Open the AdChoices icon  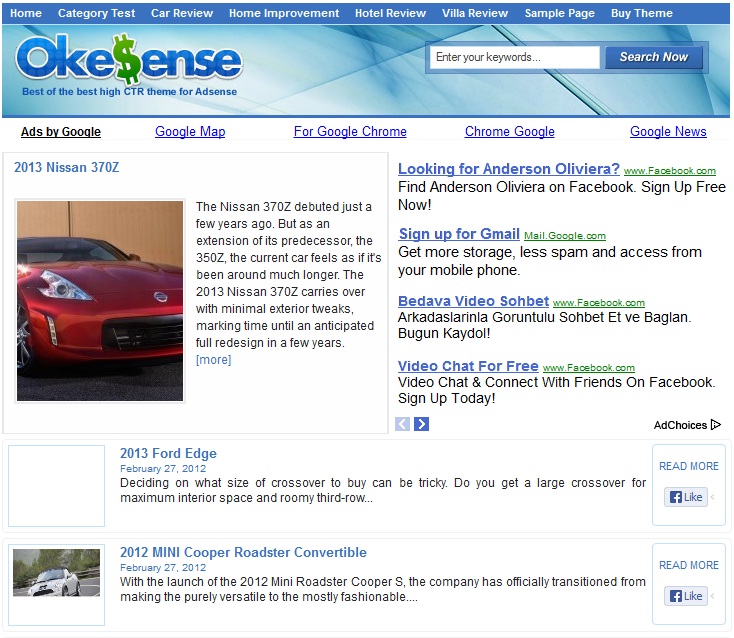[716, 425]
